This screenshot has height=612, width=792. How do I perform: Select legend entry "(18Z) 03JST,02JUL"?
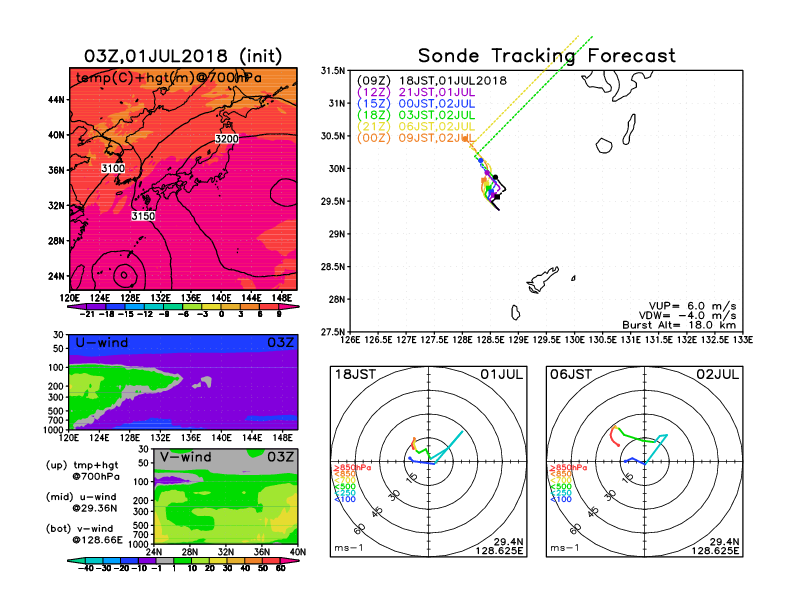(416, 115)
